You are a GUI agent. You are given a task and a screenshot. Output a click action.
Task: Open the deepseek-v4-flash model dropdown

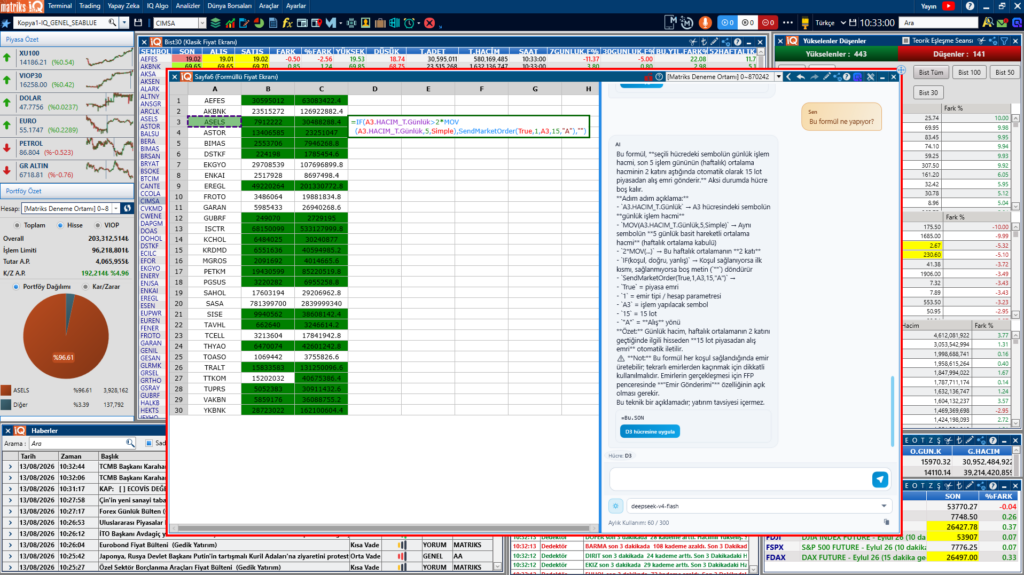click(x=759, y=506)
